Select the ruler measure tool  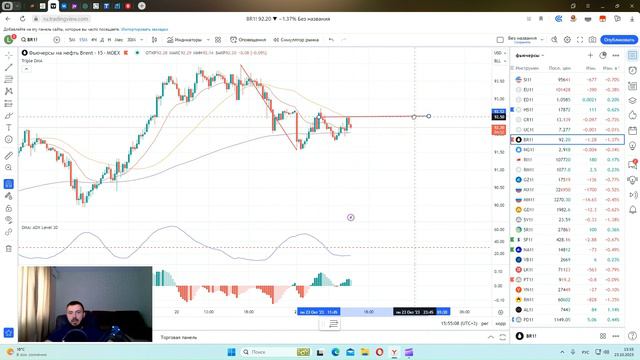pos(9,156)
